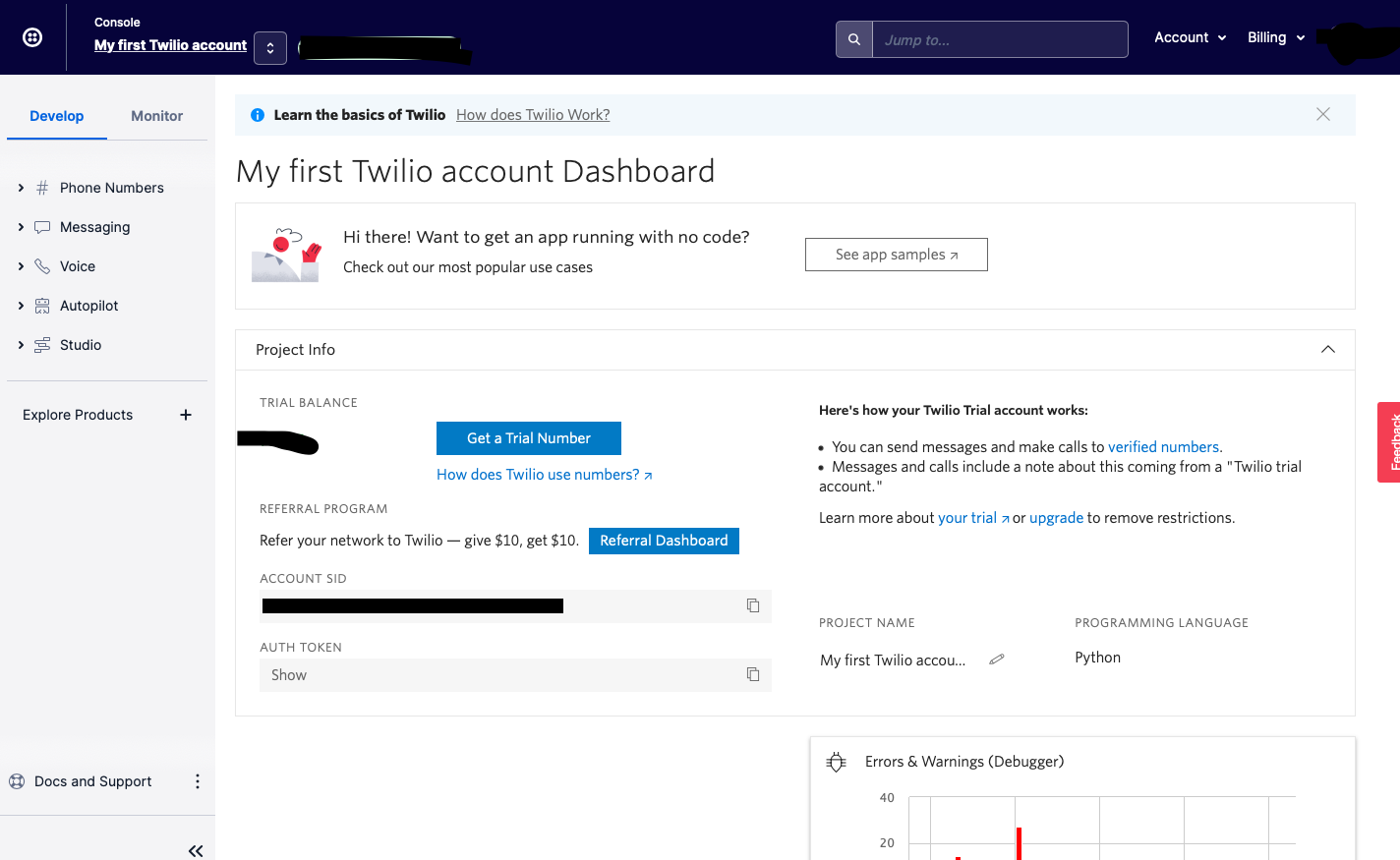Click My first Twilio account header link
Screen dimensions: 1400x860
170,45
